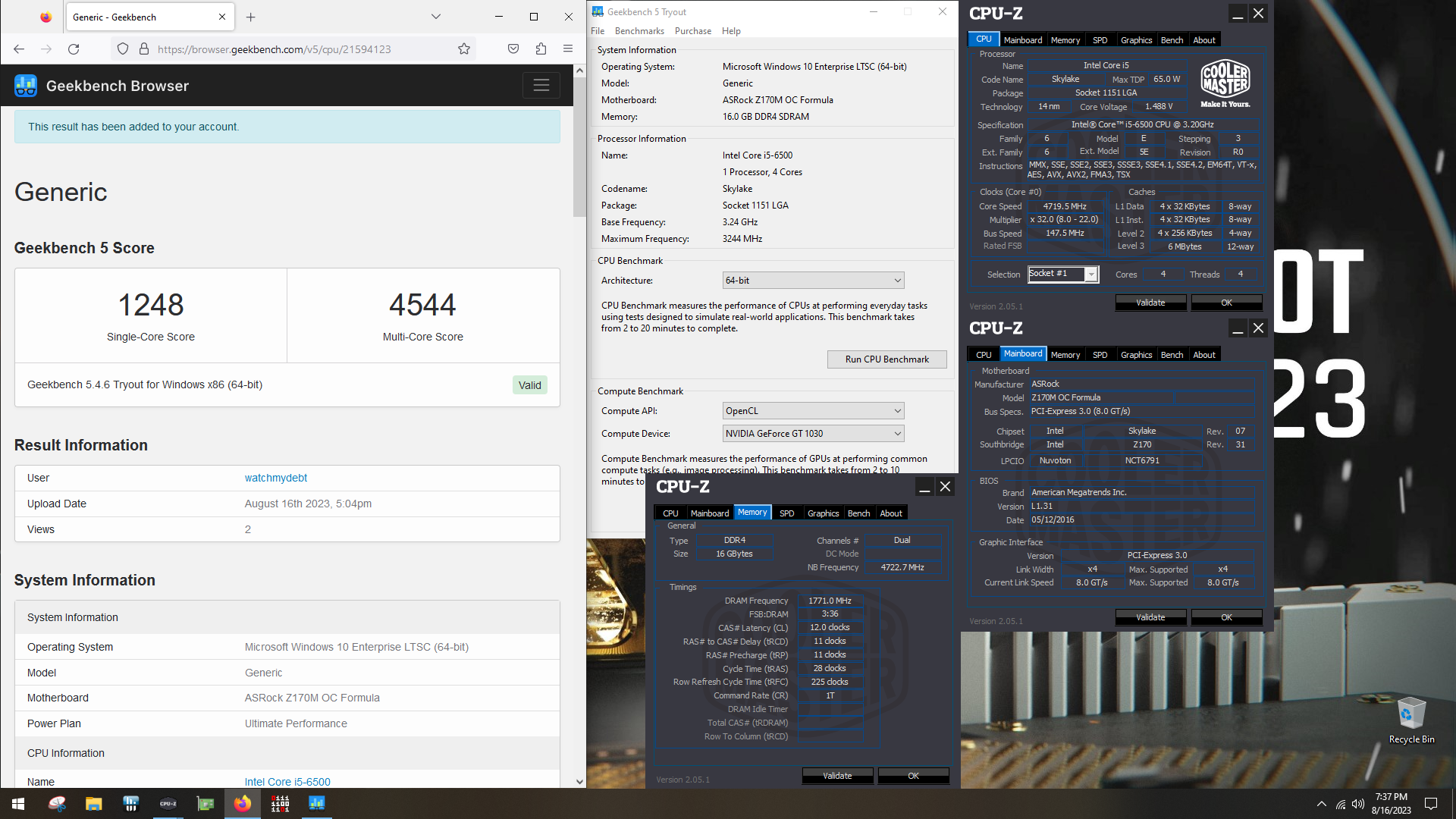Open the Geekbench File menu
Screen dimensions: 1456x819
pyautogui.click(x=598, y=31)
